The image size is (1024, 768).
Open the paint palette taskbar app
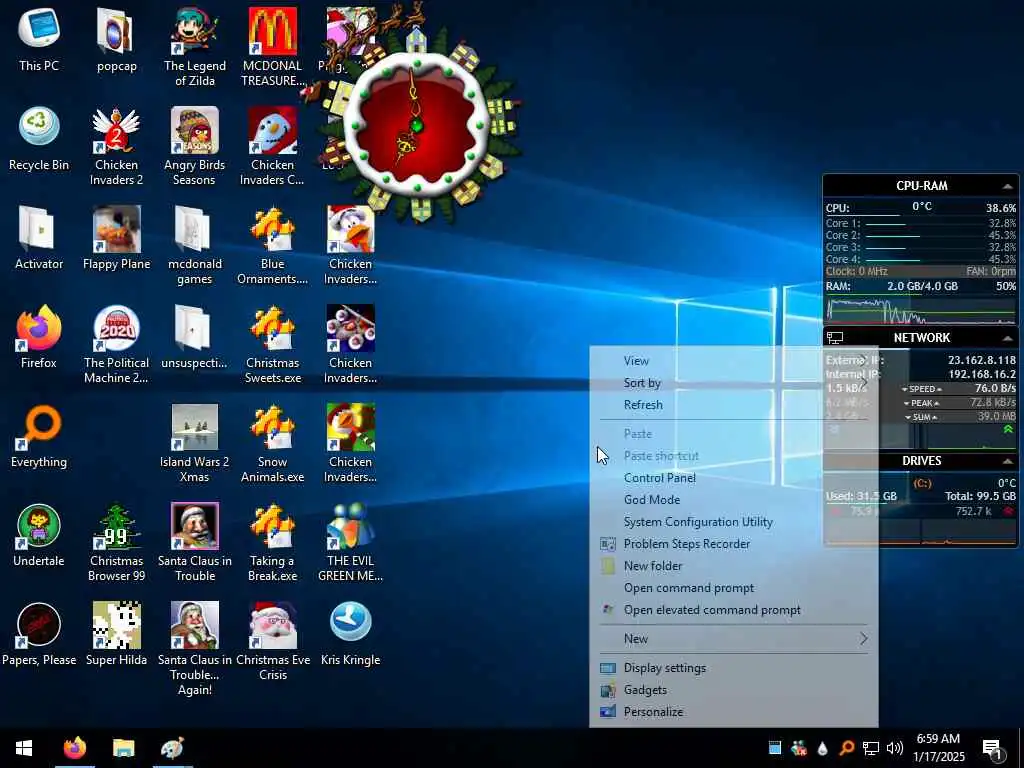pos(172,748)
